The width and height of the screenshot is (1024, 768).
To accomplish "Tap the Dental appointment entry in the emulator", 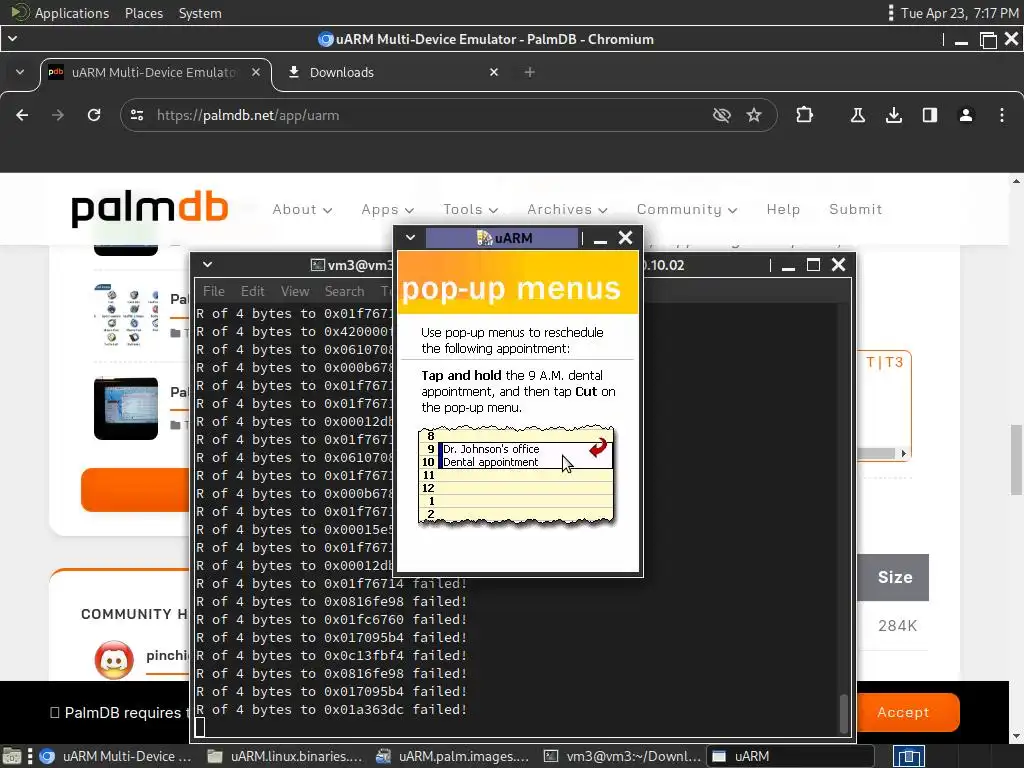I will coord(490,462).
